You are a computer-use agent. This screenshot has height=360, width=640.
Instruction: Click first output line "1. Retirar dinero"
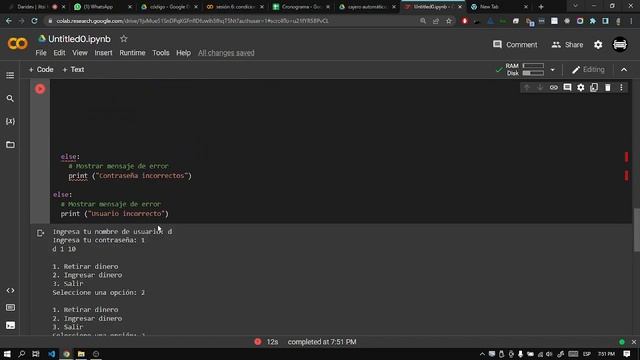click(85, 267)
